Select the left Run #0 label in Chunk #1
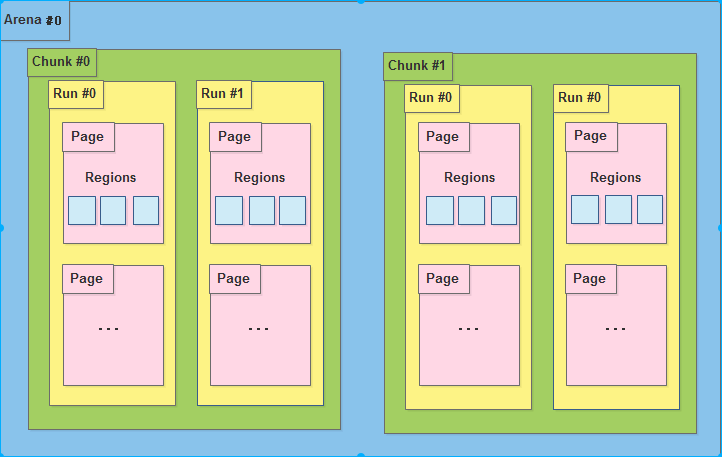 click(x=432, y=99)
